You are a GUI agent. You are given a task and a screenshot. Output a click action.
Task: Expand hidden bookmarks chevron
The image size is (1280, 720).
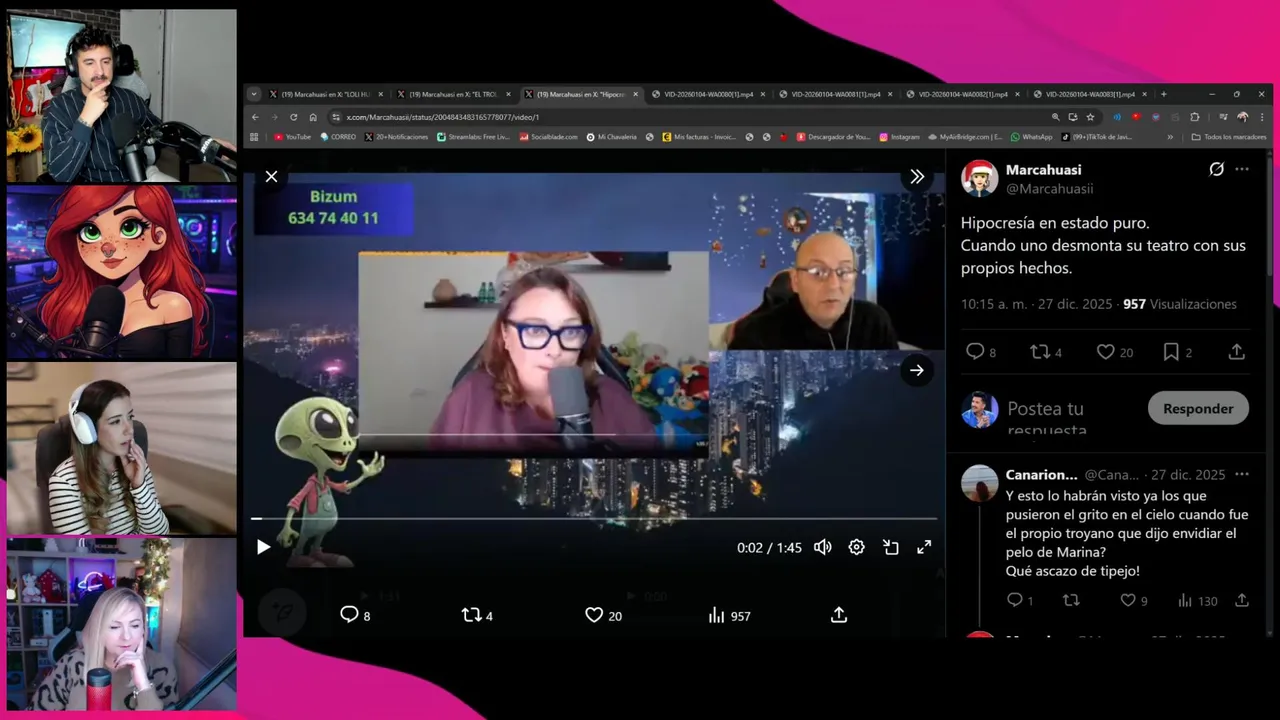pyautogui.click(x=1171, y=137)
